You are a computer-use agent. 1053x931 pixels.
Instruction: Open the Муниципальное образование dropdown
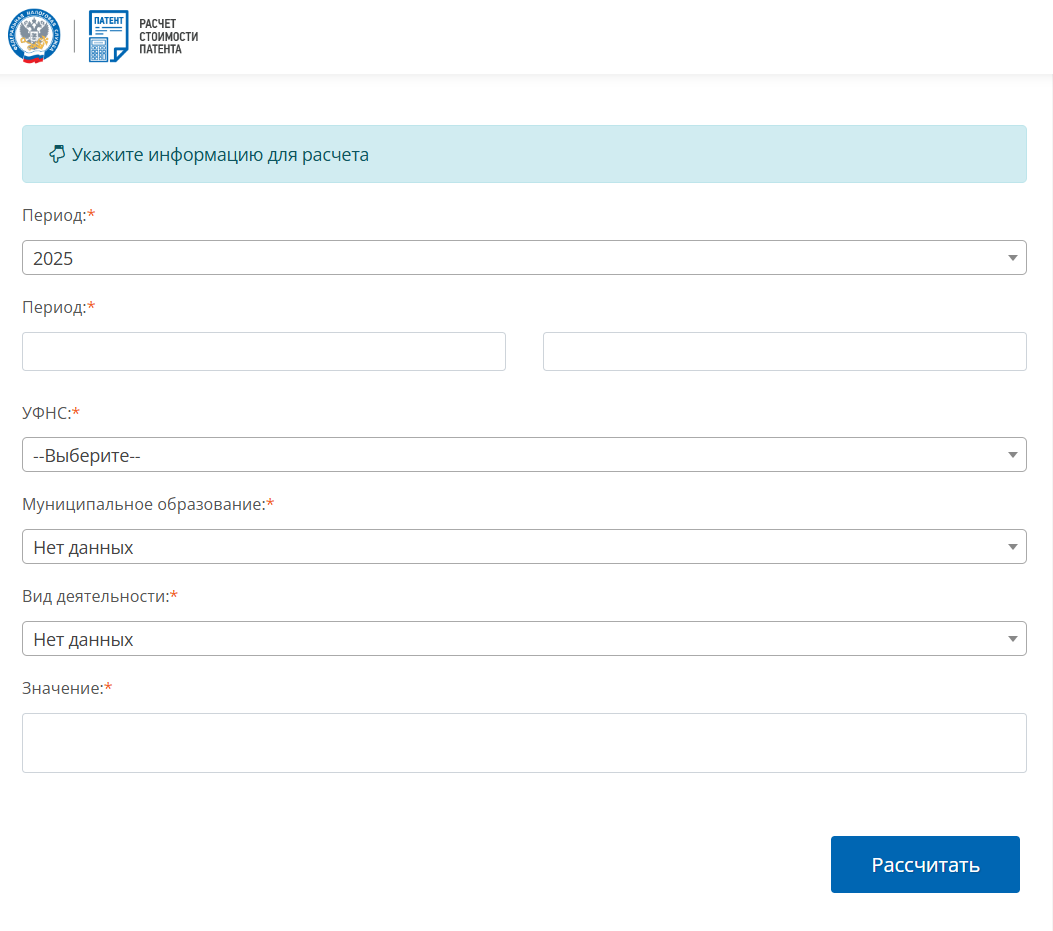[x=524, y=547]
